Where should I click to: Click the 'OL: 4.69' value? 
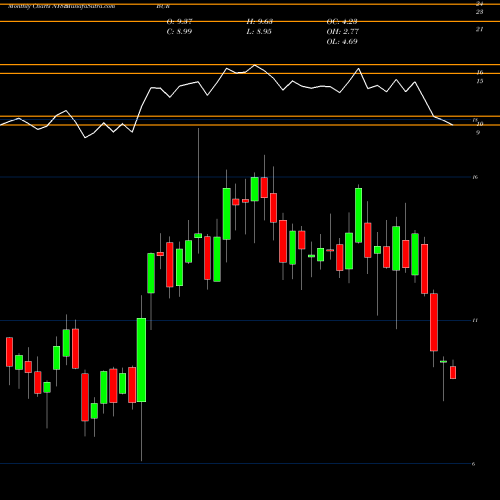coord(342,42)
